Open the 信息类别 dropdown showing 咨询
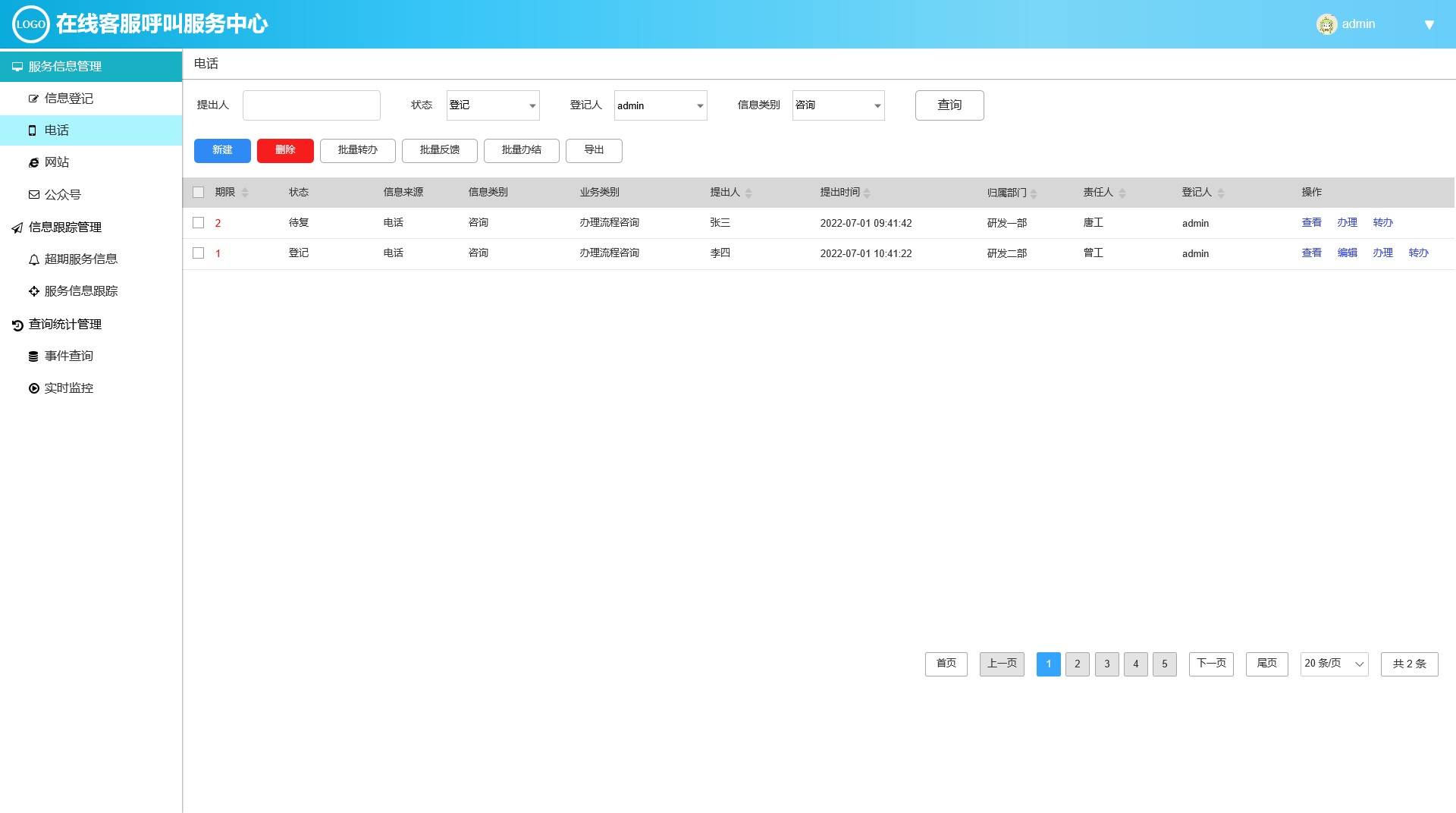Viewport: 1456px width, 813px height. [838, 105]
